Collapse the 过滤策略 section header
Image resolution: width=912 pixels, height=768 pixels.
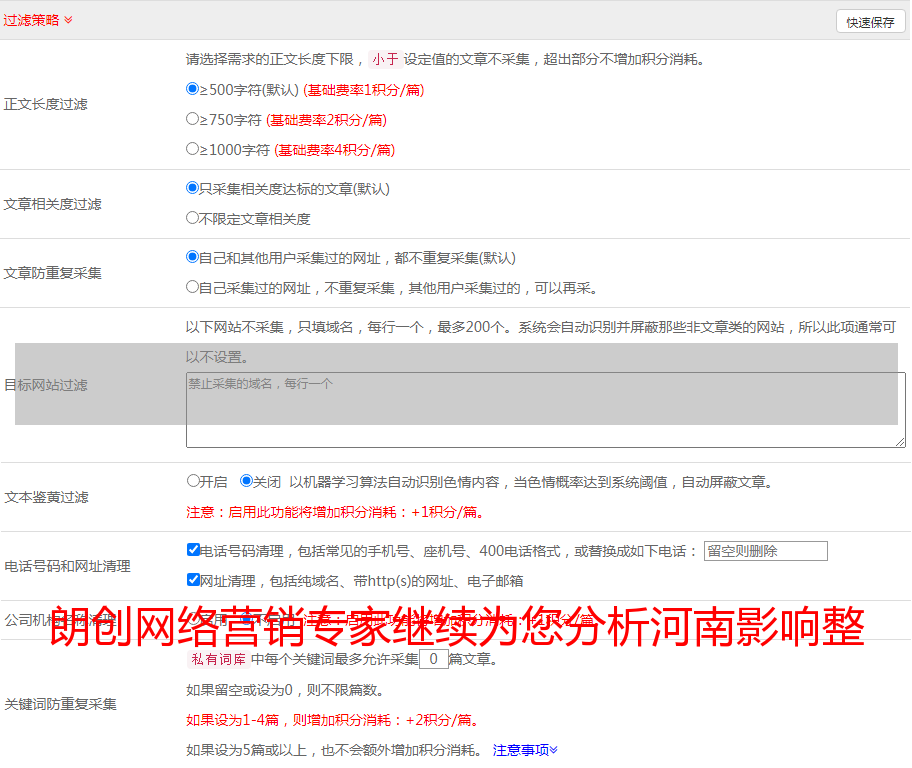pos(38,20)
